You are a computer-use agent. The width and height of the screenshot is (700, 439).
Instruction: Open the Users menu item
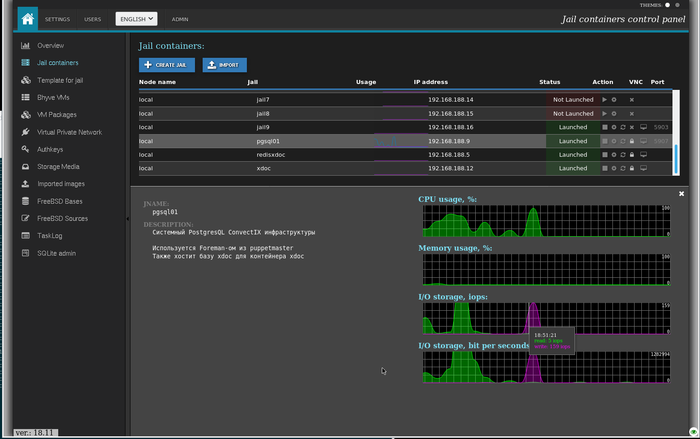point(93,19)
